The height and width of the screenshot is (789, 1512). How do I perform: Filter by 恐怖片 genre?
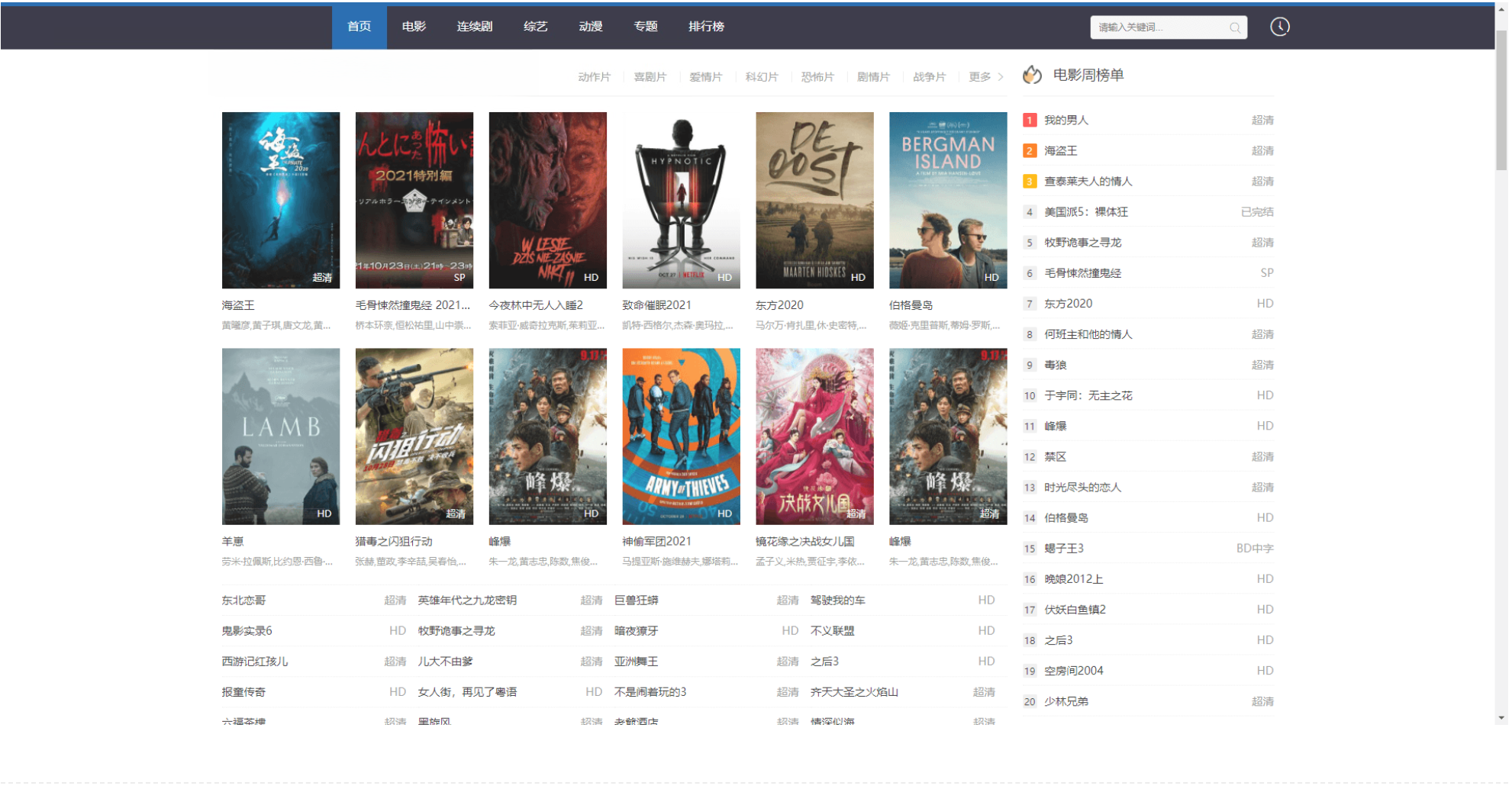click(817, 77)
